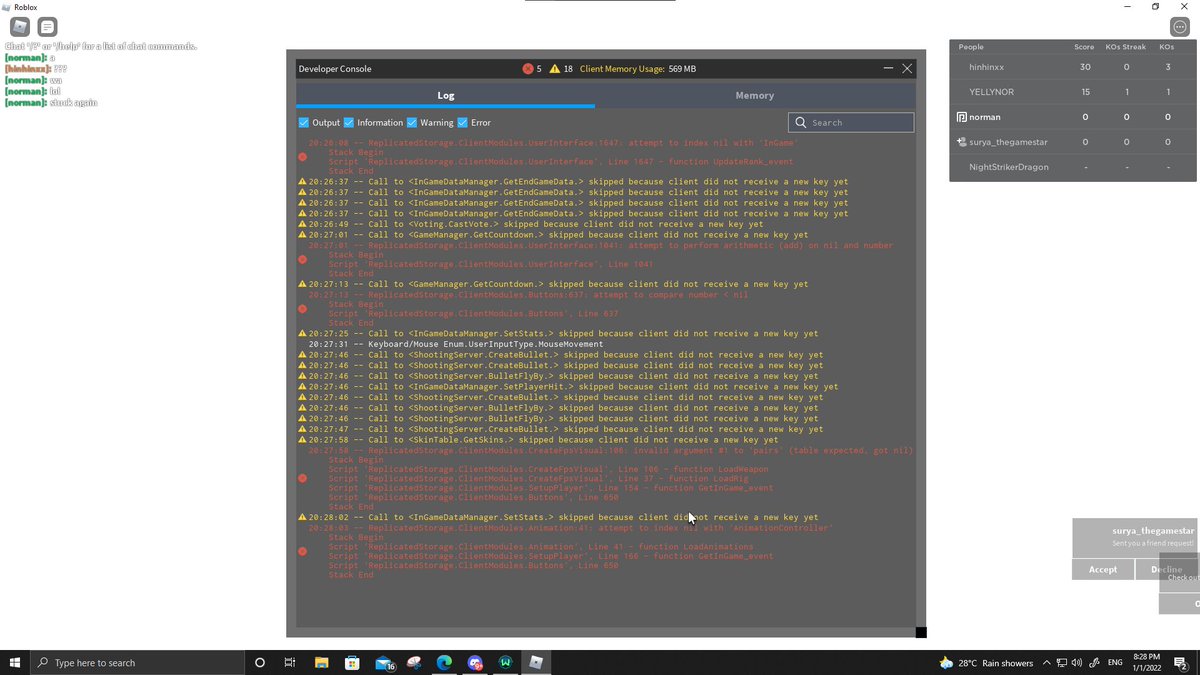
Task: Open the three-dot more options button
Action: [x=1179, y=27]
